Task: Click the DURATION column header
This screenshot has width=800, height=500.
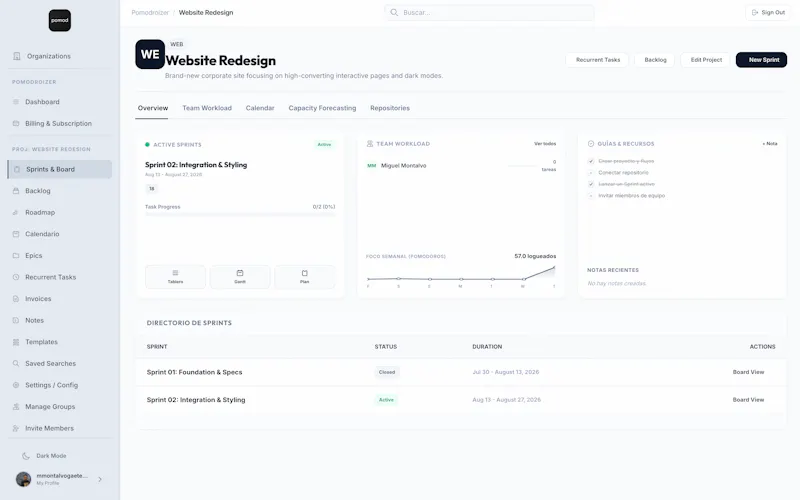Action: tap(487, 346)
